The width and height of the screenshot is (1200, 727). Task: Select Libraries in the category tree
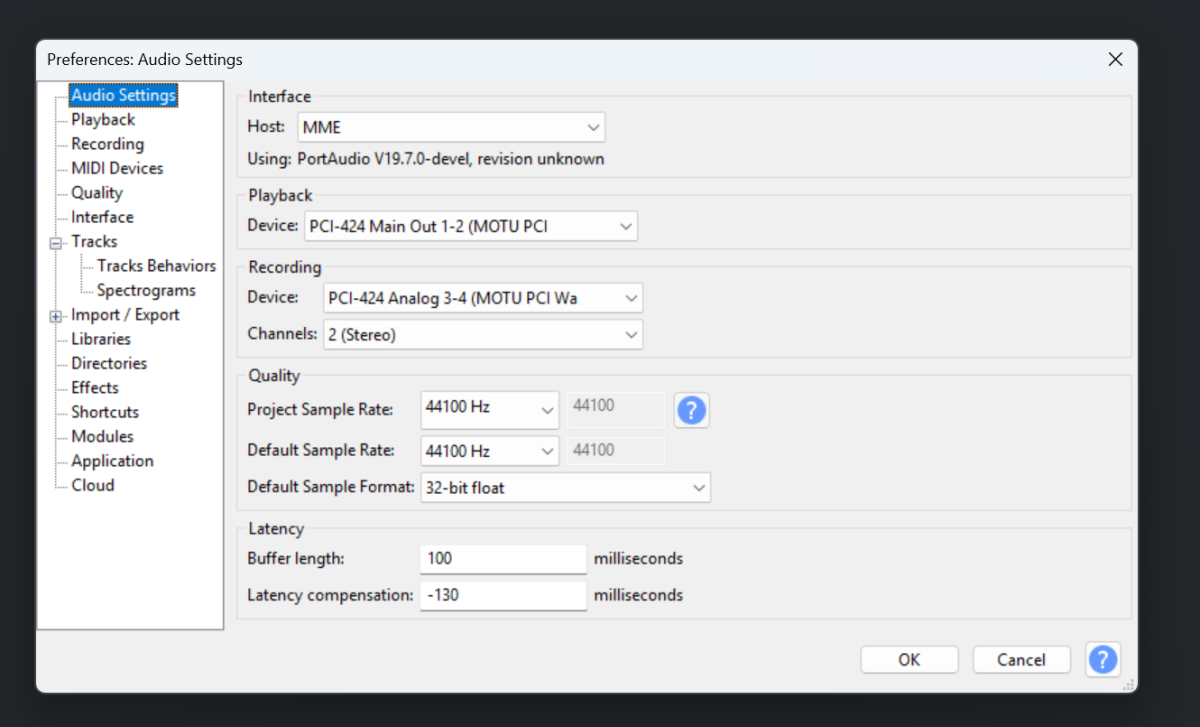[101, 339]
